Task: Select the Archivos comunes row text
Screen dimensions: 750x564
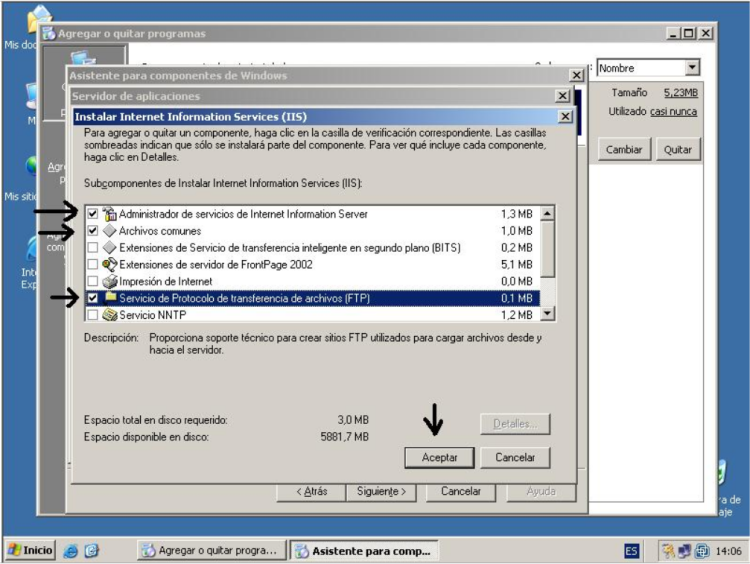Action: pos(160,231)
